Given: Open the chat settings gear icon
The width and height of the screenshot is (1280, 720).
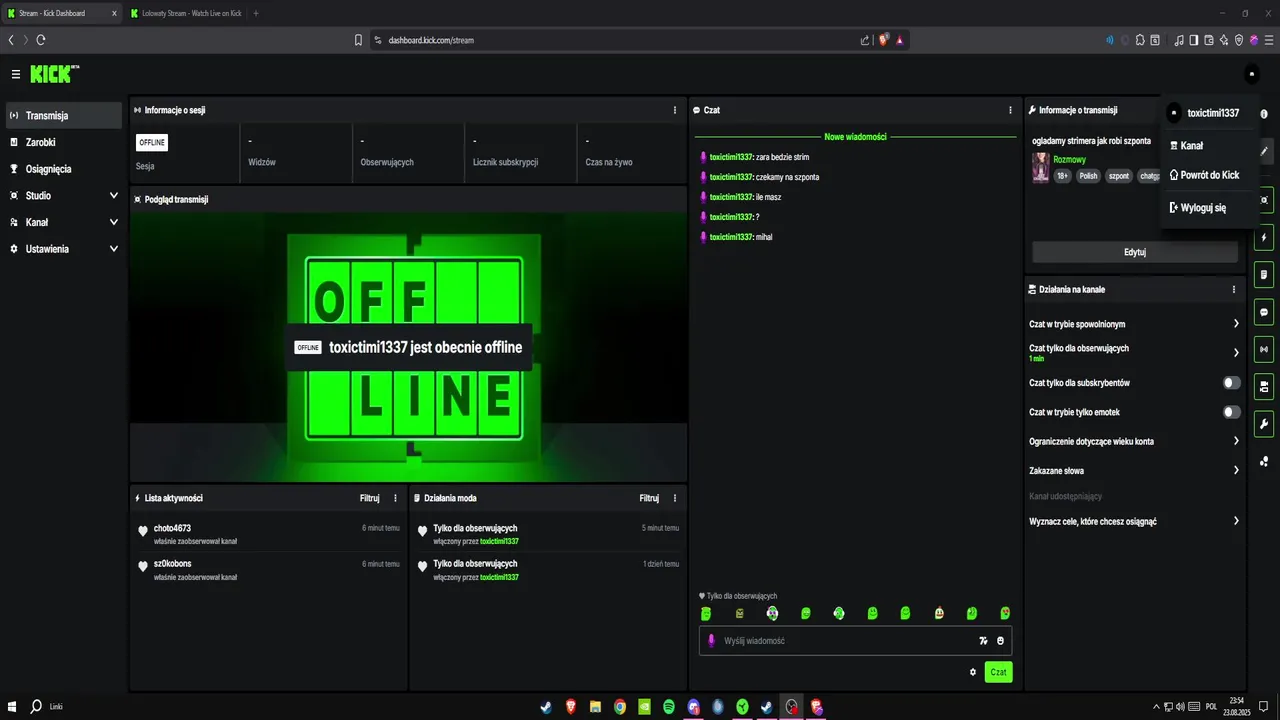Looking at the screenshot, I should pyautogui.click(x=973, y=672).
